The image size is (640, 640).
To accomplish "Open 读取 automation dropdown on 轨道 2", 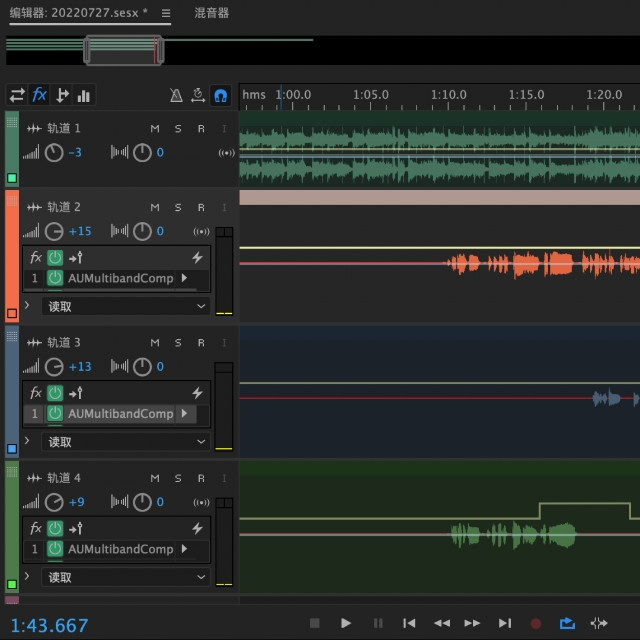I will [x=126, y=306].
